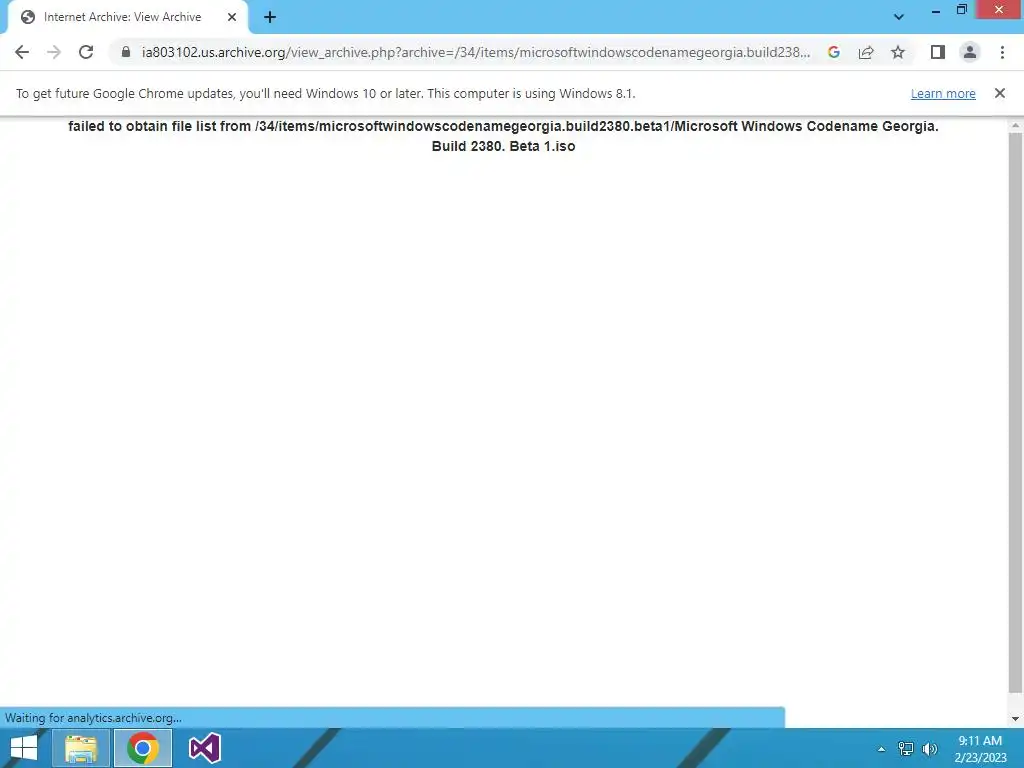This screenshot has height=768, width=1024.
Task: Restore down the Chrome window
Action: click(962, 10)
